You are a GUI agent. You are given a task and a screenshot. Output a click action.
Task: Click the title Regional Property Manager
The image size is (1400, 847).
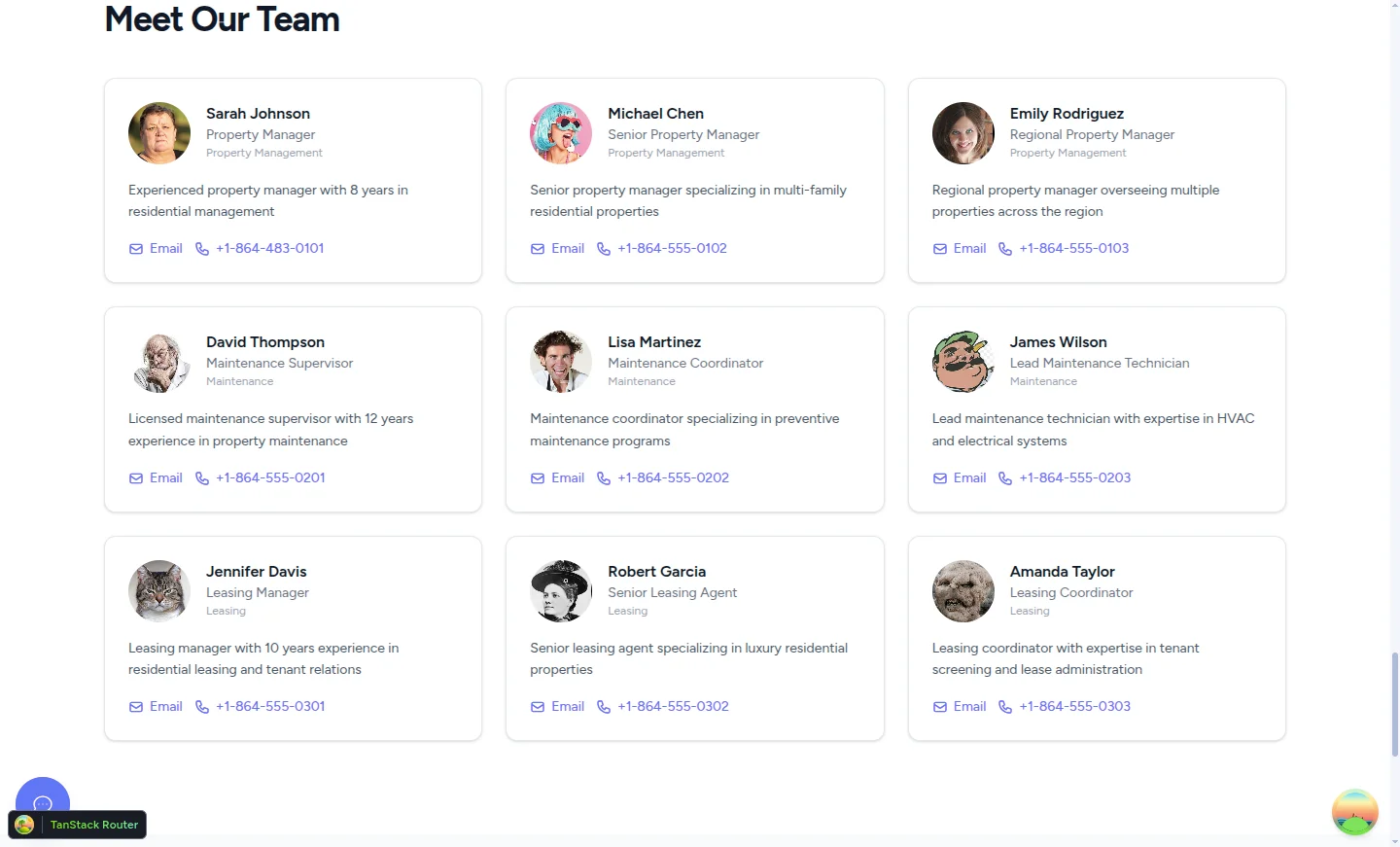point(1092,135)
